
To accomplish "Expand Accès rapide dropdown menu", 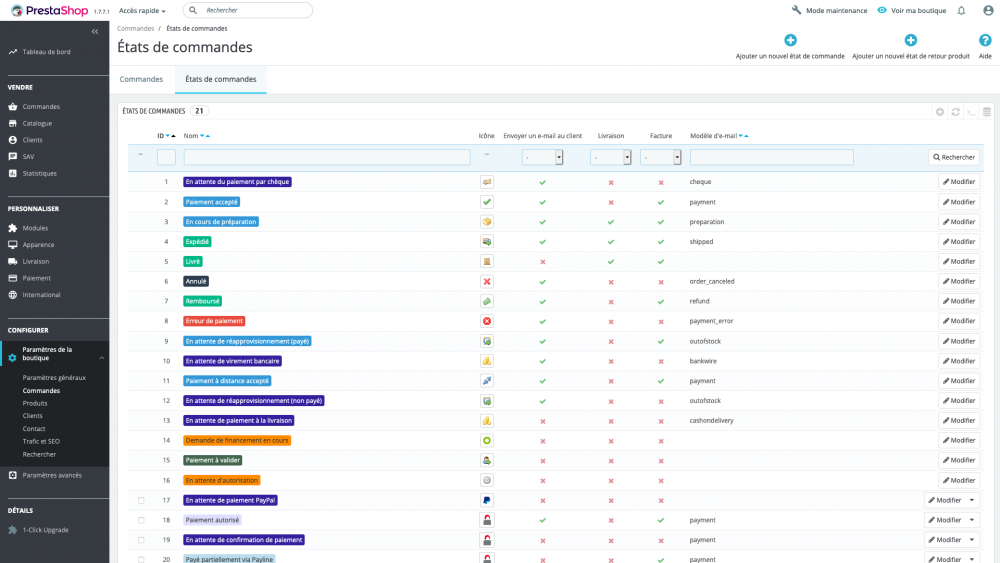I will pyautogui.click(x=142, y=10).
